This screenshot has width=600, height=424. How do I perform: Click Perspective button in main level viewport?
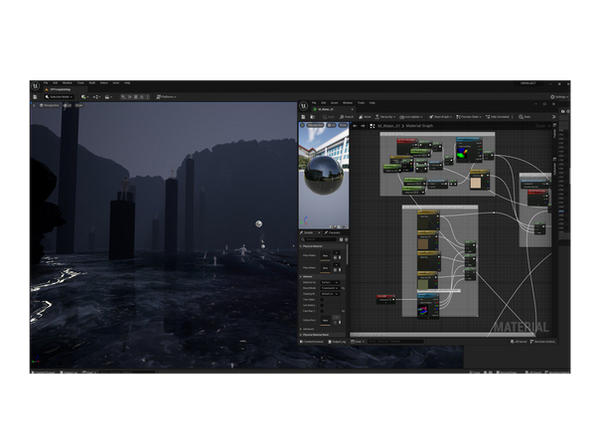(x=50, y=105)
